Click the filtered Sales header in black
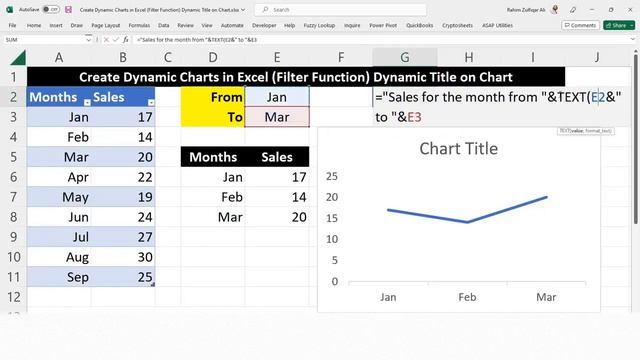 coord(277,157)
